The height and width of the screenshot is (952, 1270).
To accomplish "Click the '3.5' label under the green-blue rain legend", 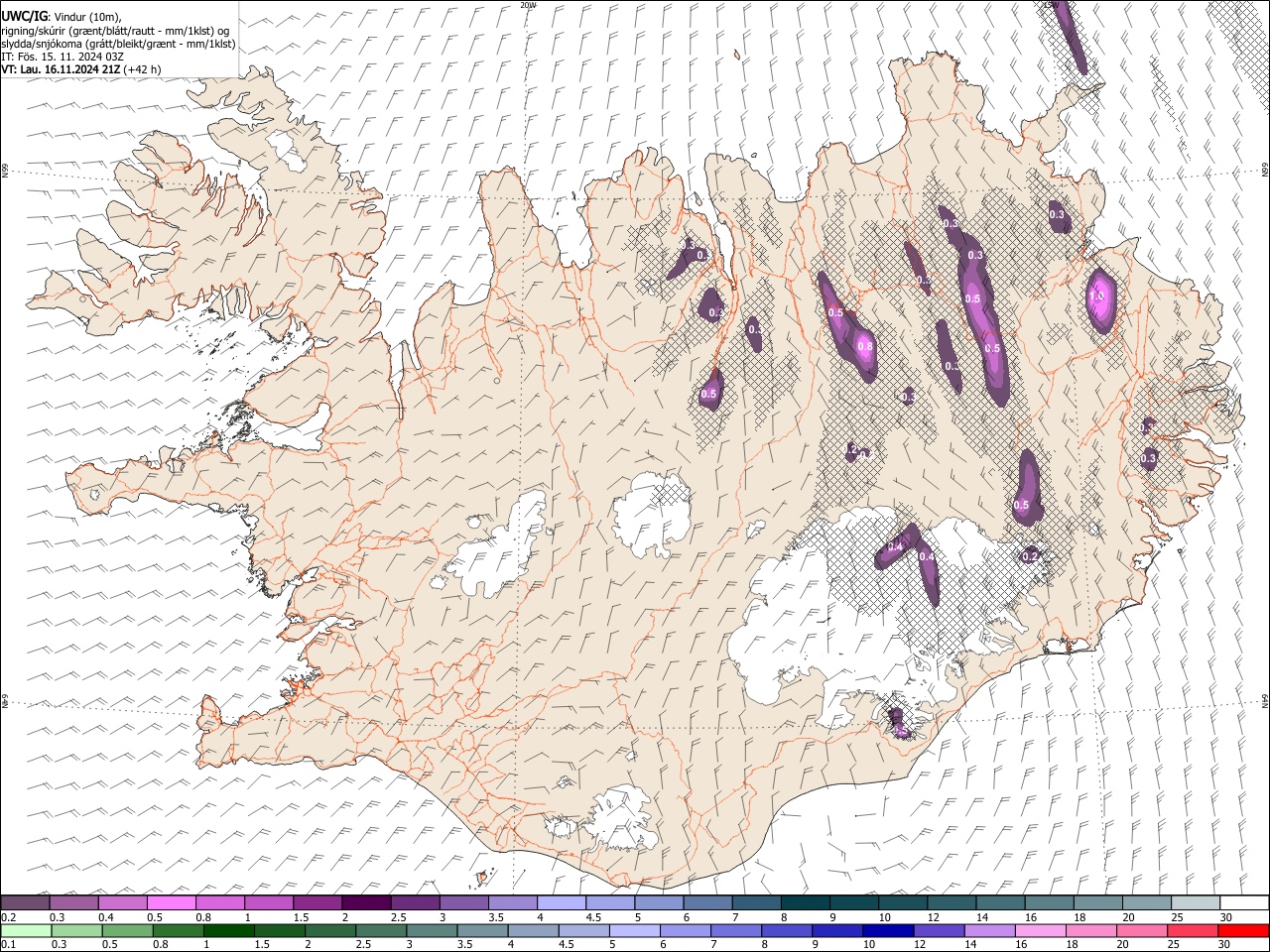I will (x=465, y=945).
